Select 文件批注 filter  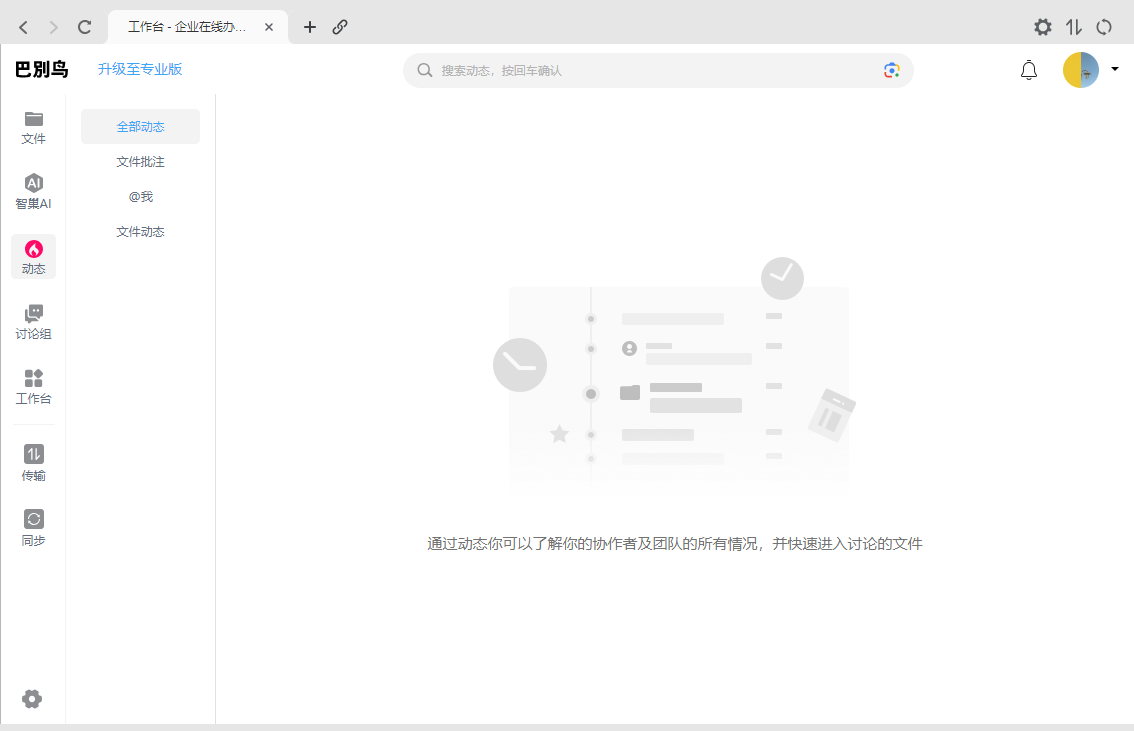click(x=140, y=162)
